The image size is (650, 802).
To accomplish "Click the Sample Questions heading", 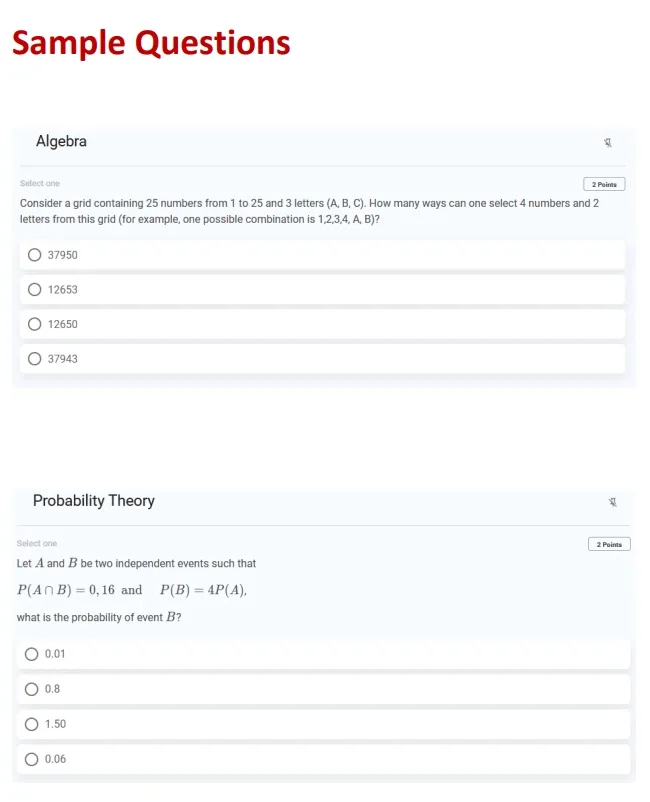I will tap(151, 43).
